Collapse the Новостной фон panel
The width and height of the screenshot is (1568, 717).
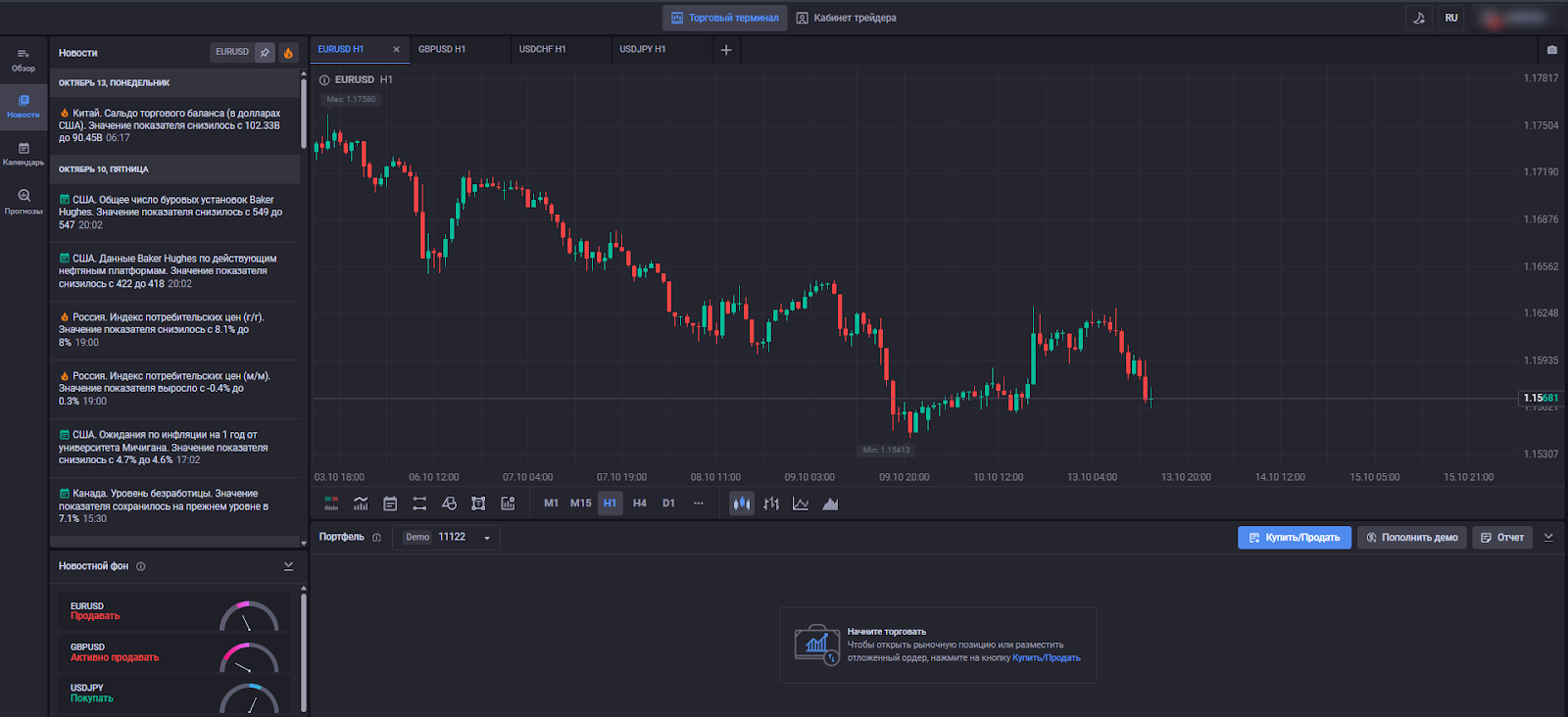[288, 566]
